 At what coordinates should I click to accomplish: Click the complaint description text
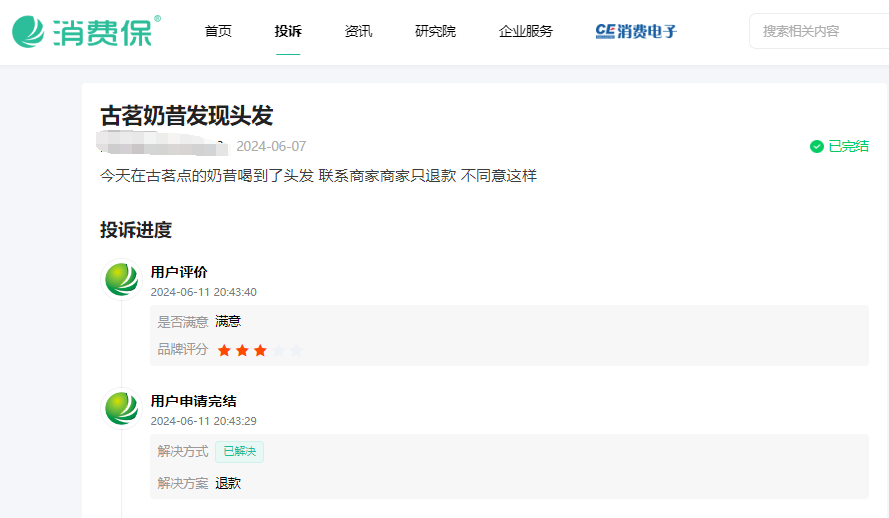pyautogui.click(x=318, y=176)
